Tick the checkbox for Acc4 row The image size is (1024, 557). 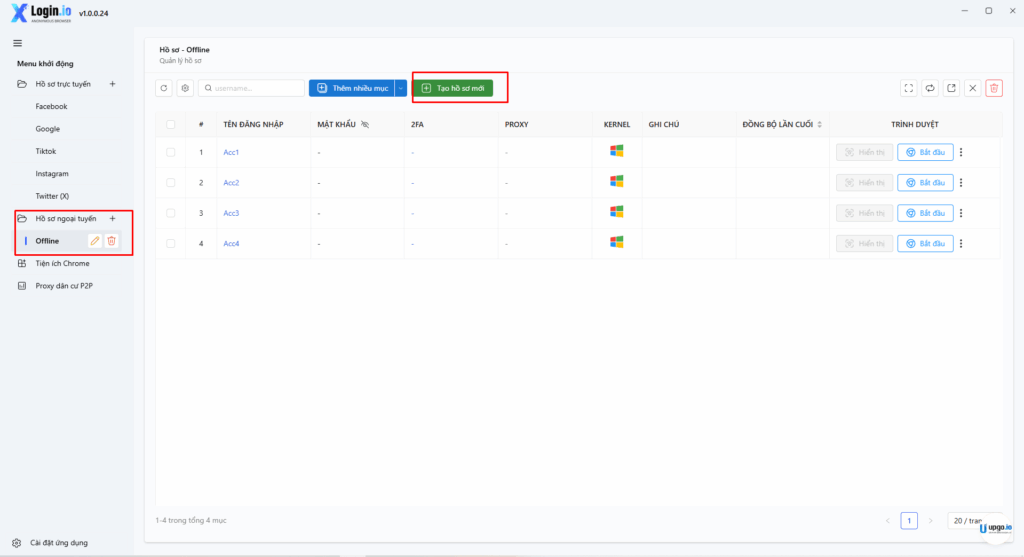point(171,243)
